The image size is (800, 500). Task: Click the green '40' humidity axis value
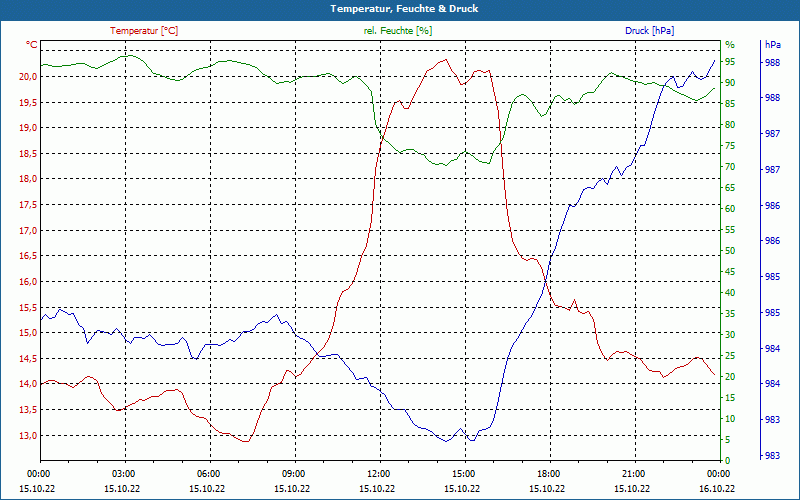point(730,293)
